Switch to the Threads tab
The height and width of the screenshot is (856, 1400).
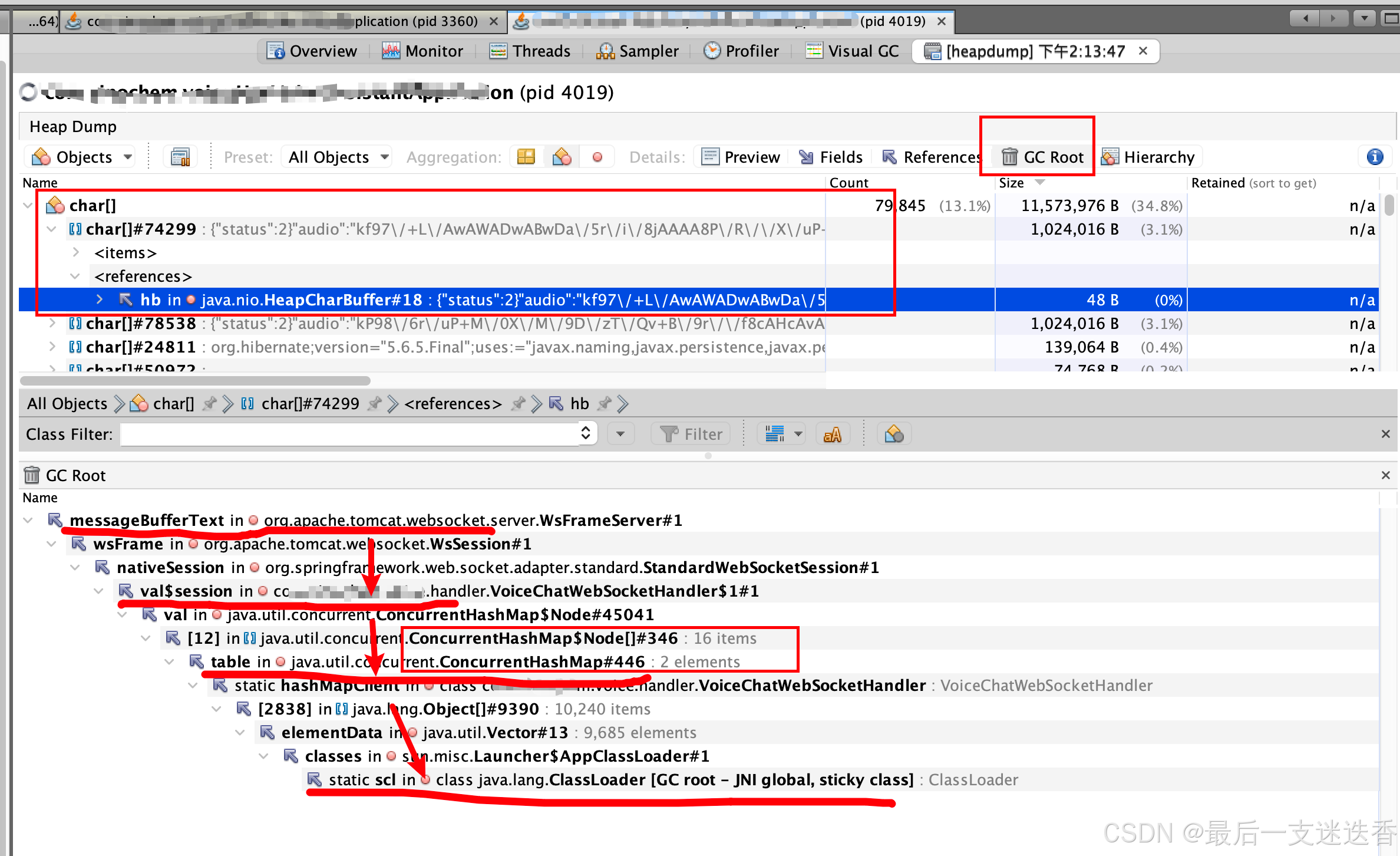tap(530, 51)
